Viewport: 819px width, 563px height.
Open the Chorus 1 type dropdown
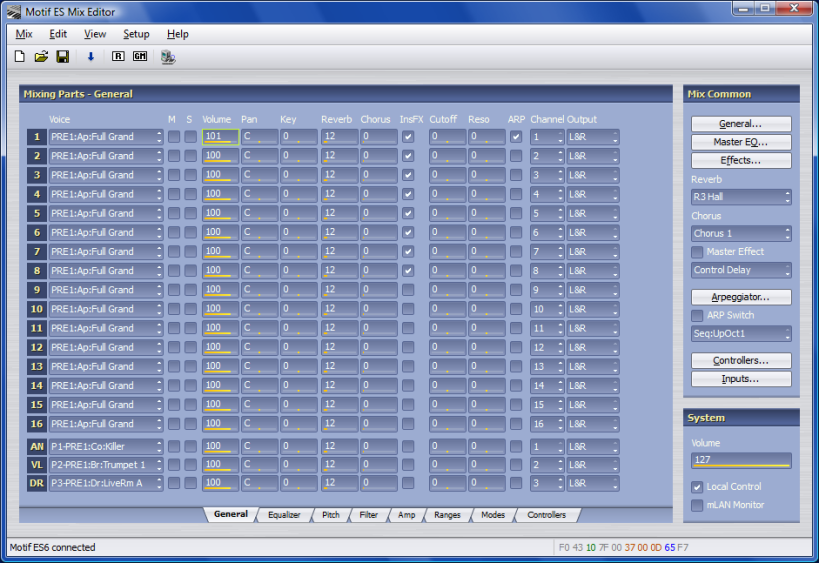[741, 234]
